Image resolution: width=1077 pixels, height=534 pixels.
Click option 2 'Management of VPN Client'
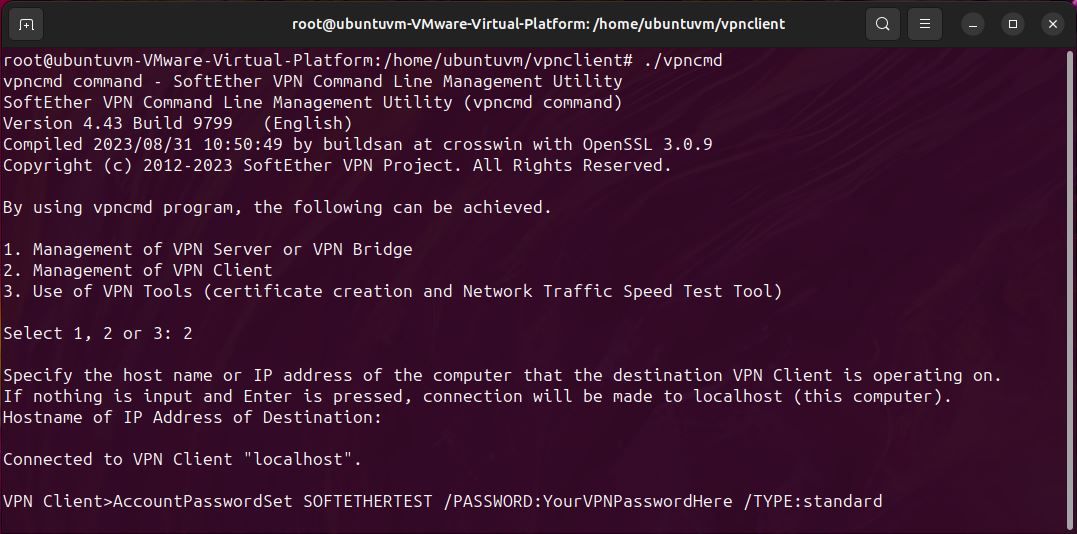[138, 270]
